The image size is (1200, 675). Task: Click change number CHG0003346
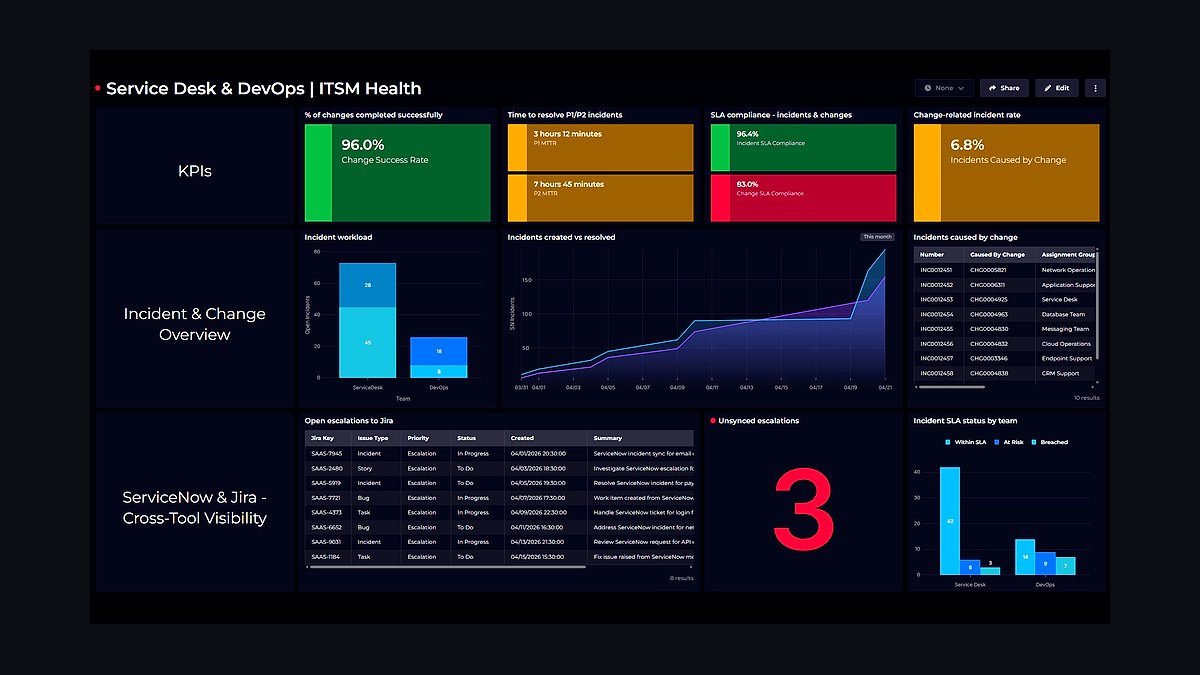[x=989, y=358]
